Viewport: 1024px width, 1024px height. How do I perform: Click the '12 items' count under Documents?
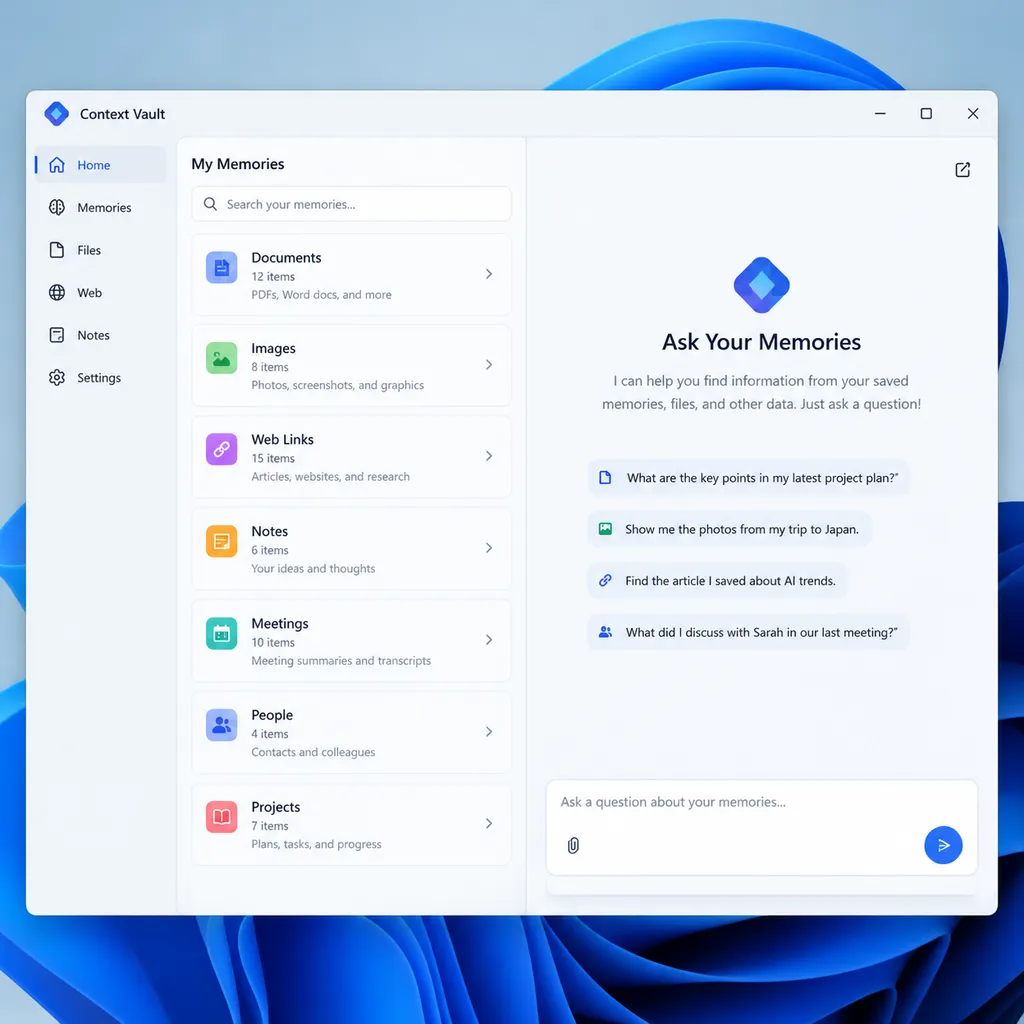pos(273,276)
